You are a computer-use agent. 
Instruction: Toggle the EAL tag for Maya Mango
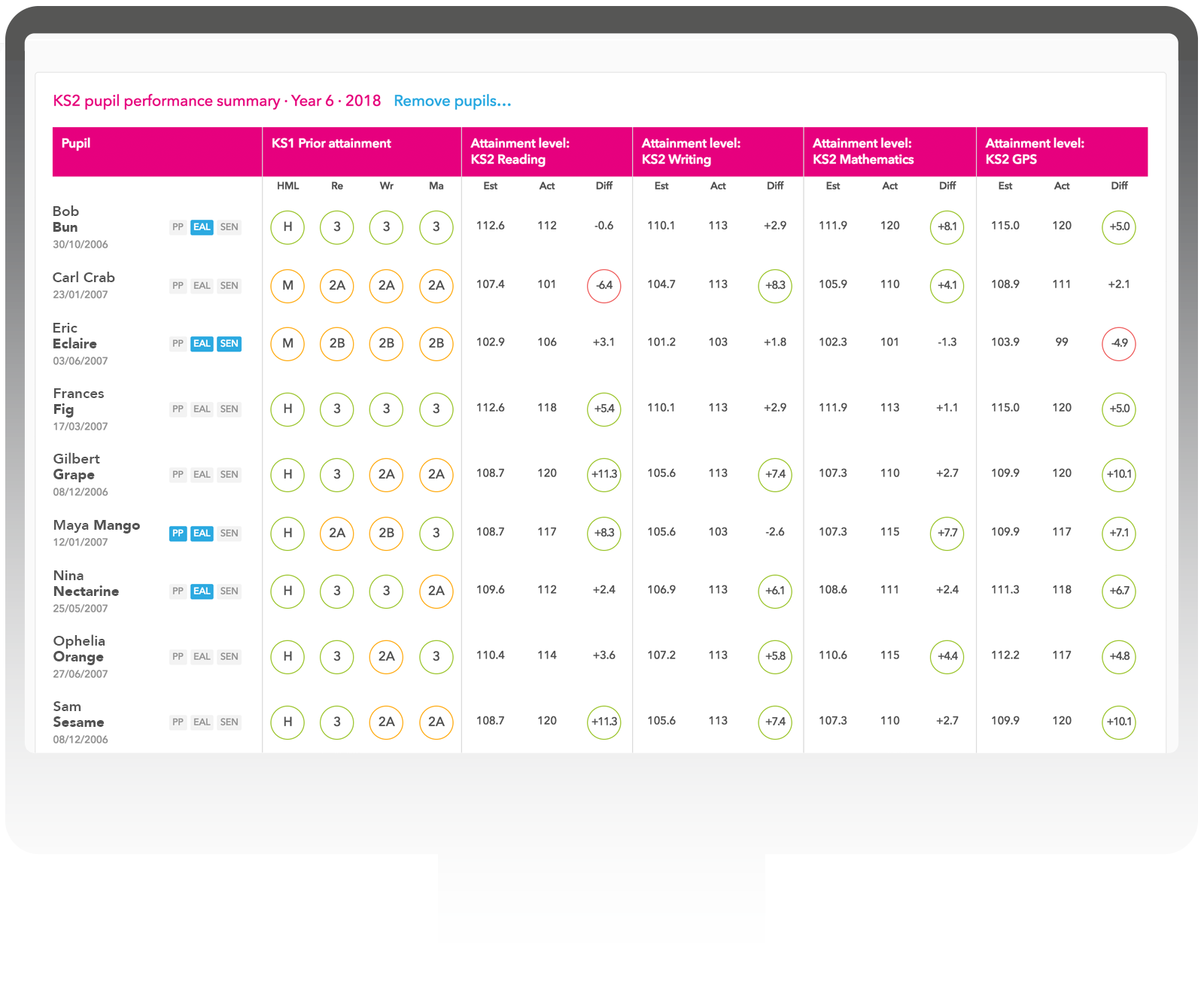coord(202,533)
